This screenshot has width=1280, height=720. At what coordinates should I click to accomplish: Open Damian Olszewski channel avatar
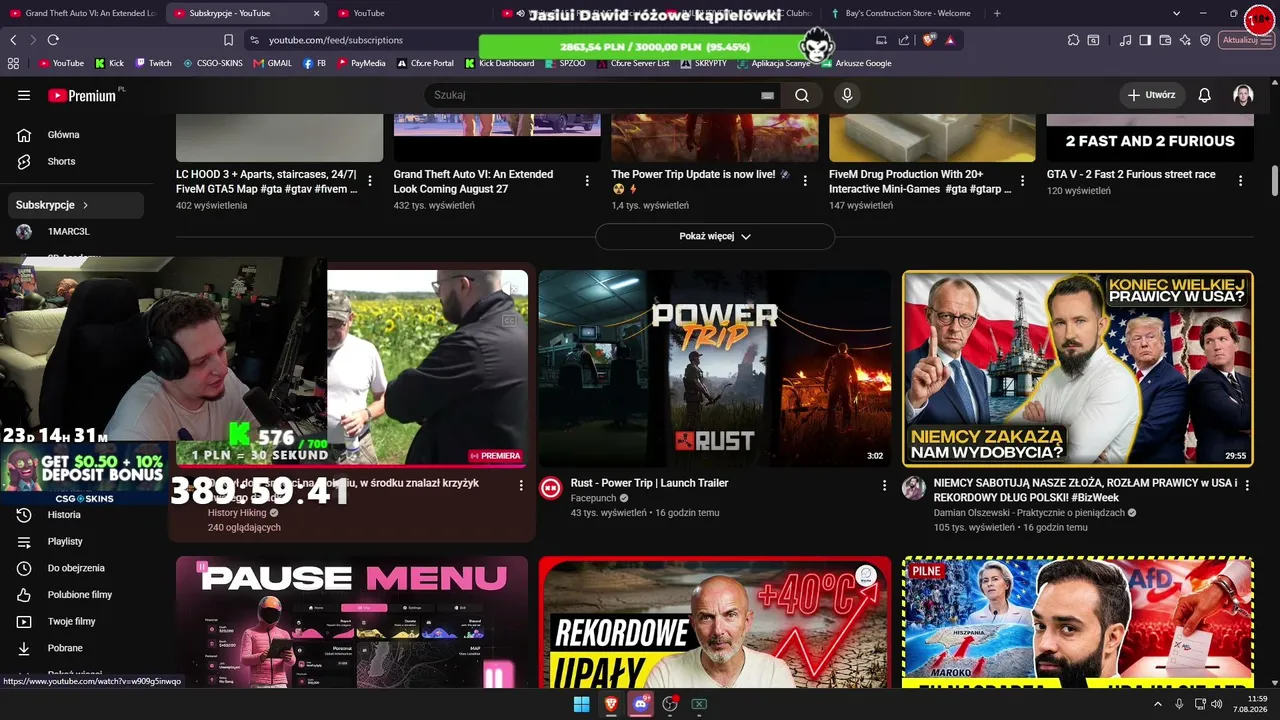pyautogui.click(x=914, y=488)
